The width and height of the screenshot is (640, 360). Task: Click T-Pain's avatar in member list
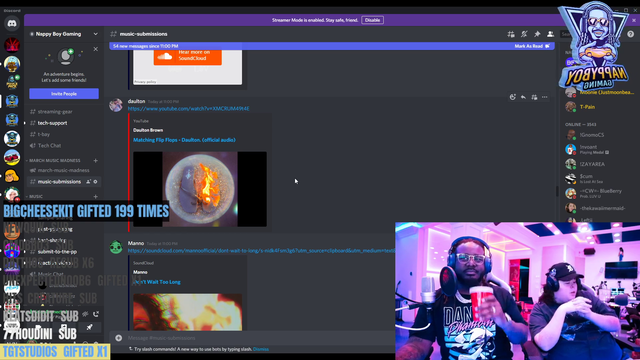[x=571, y=107]
